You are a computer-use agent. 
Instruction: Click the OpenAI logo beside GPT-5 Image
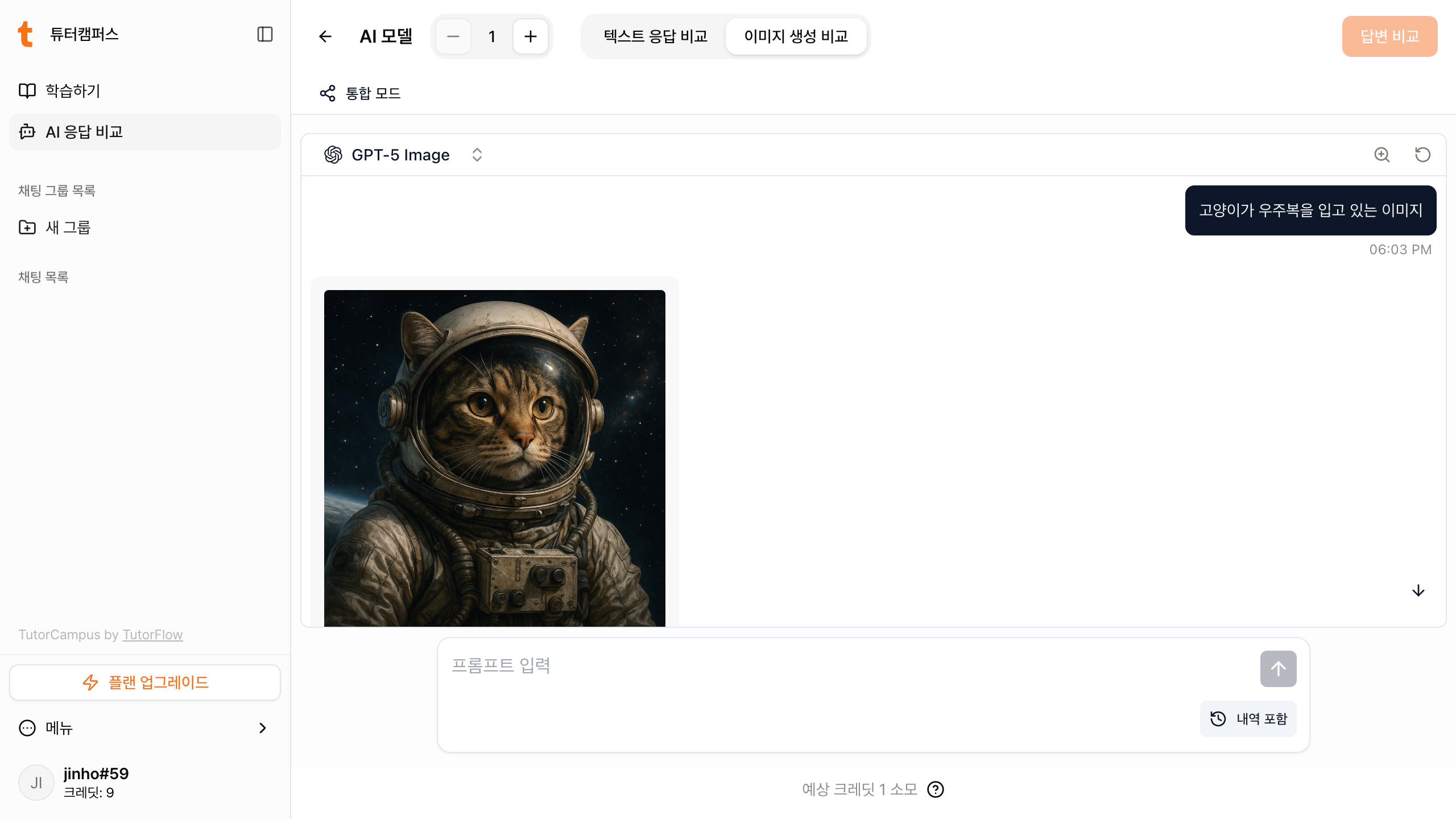[x=333, y=155]
